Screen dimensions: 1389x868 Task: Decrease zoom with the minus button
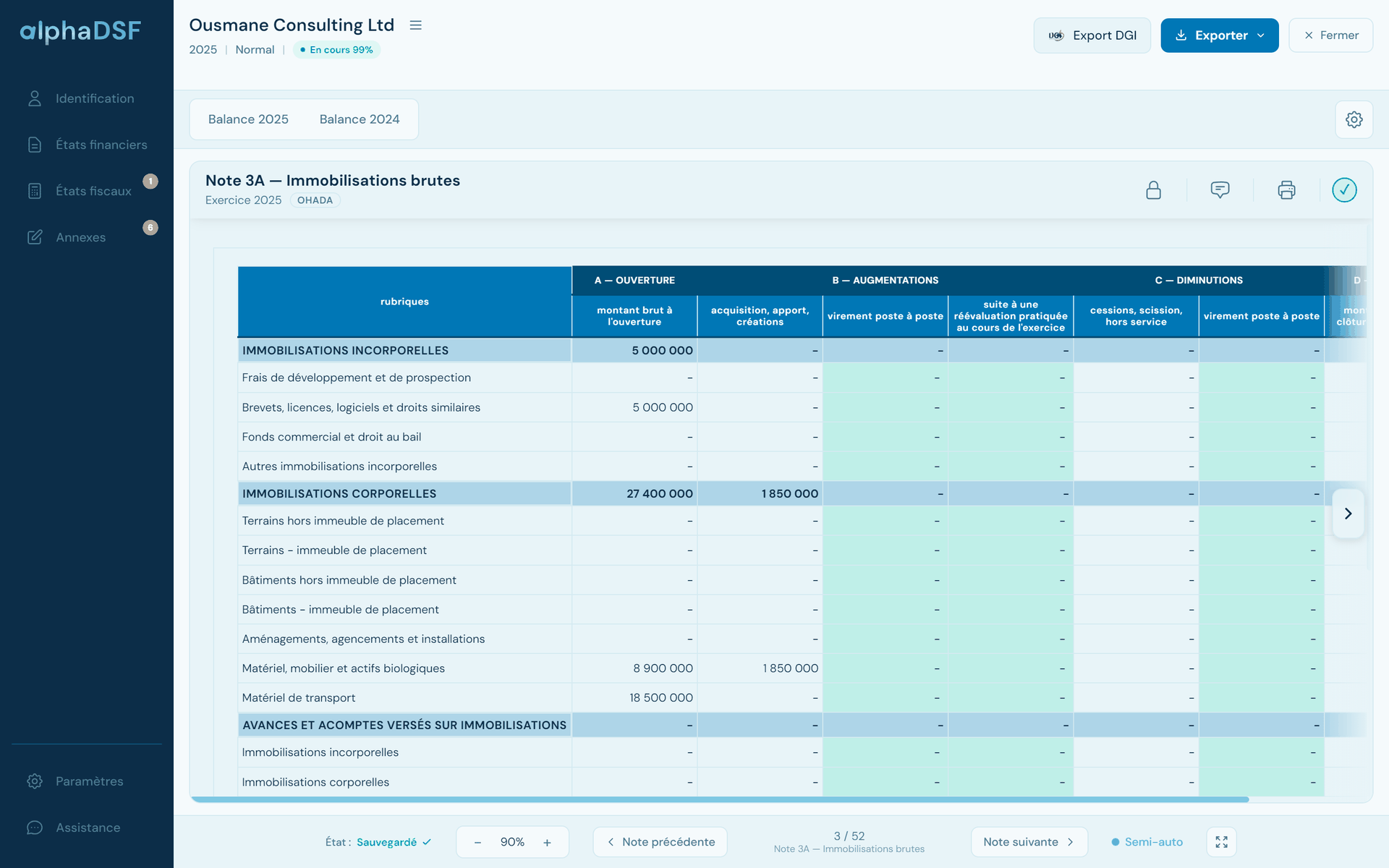coord(477,842)
